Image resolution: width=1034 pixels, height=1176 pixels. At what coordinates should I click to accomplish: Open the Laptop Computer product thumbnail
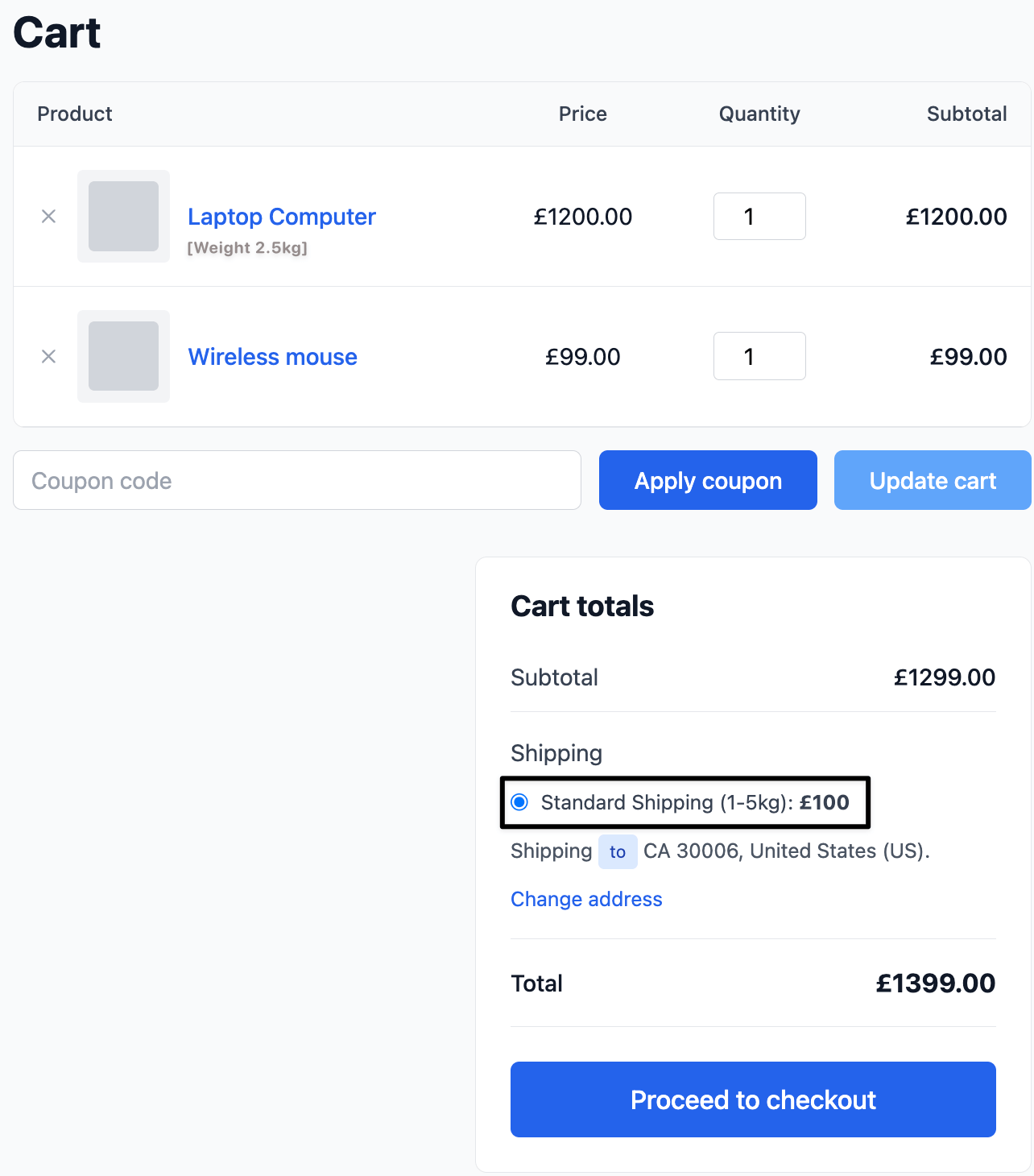pos(123,216)
